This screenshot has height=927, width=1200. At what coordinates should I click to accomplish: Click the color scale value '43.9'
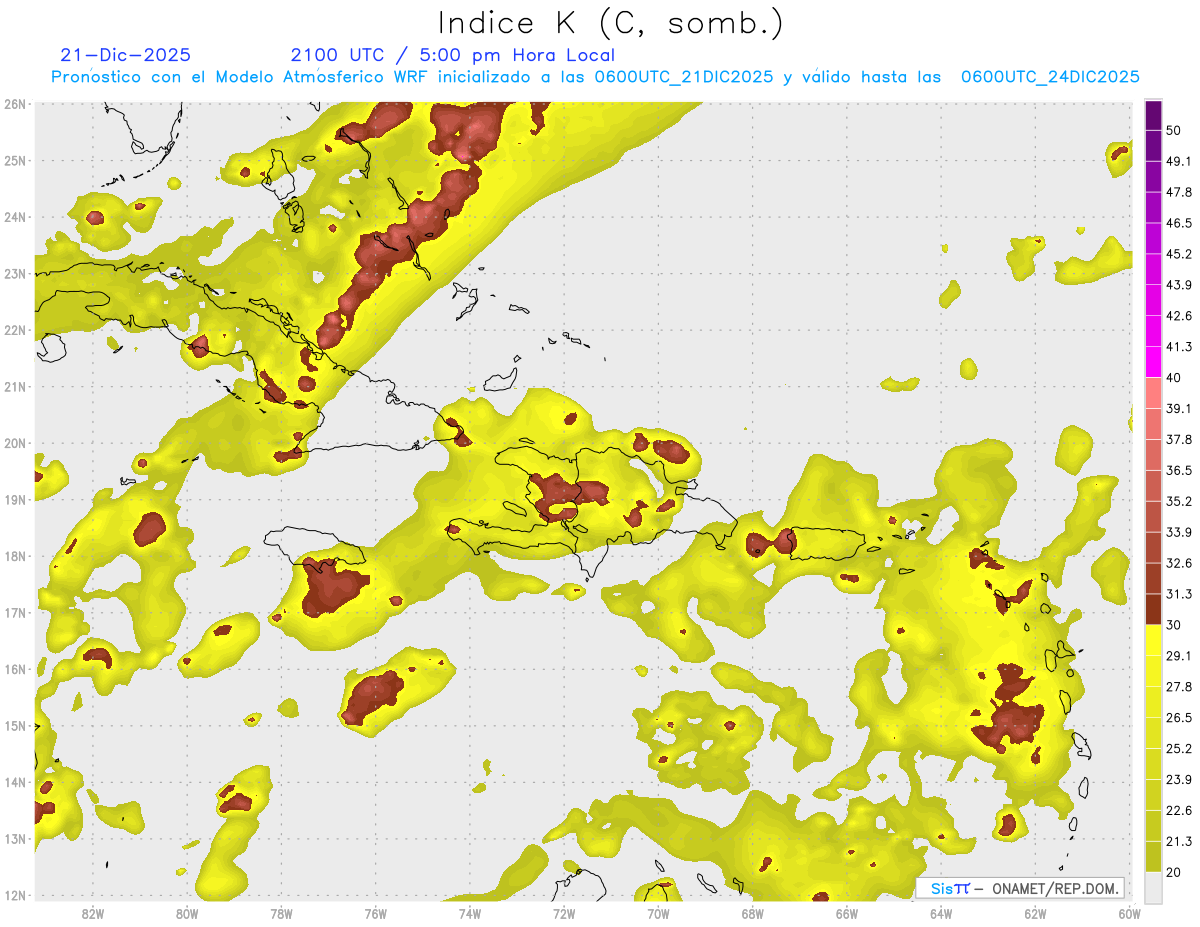coord(1178,285)
